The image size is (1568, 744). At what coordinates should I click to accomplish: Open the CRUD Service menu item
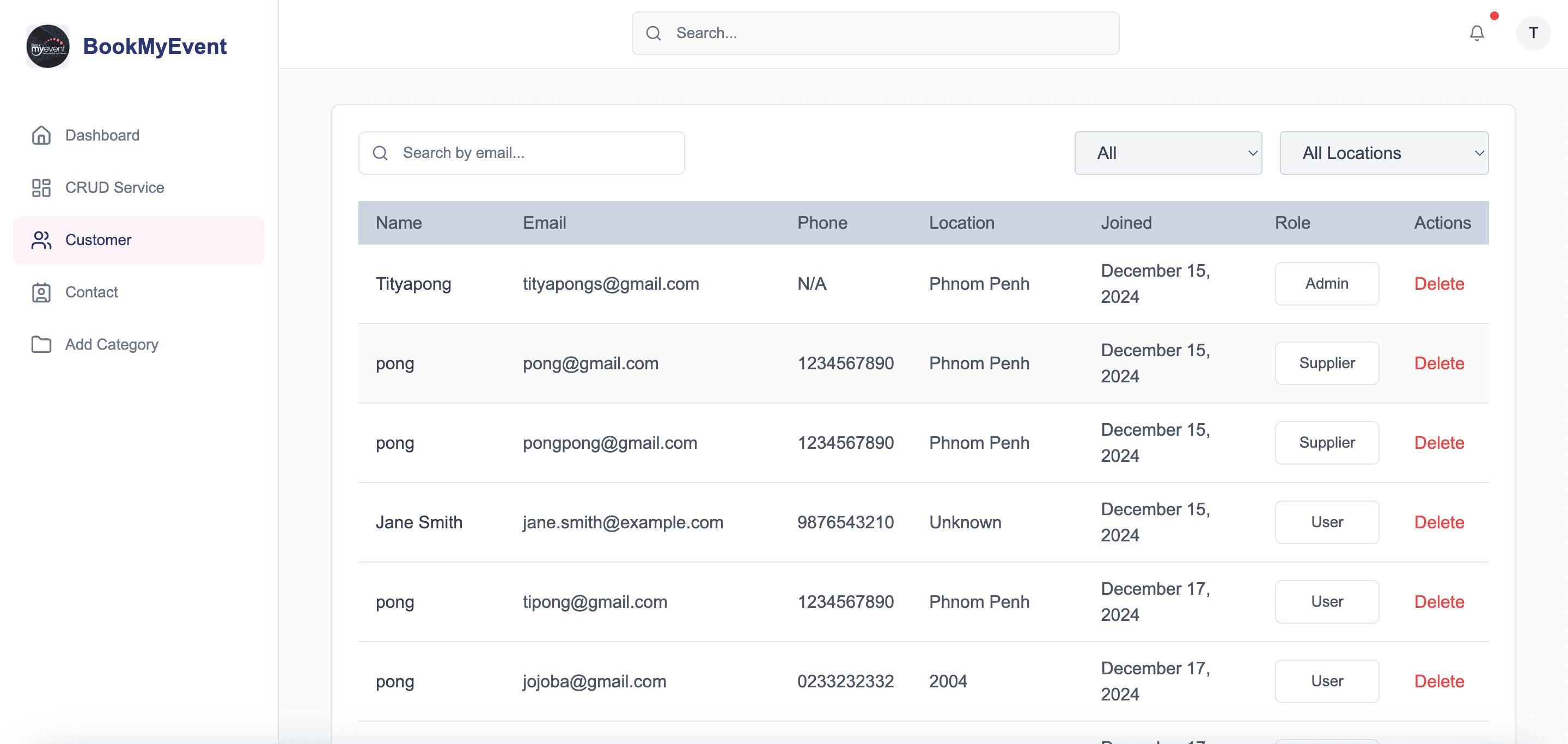coord(114,187)
